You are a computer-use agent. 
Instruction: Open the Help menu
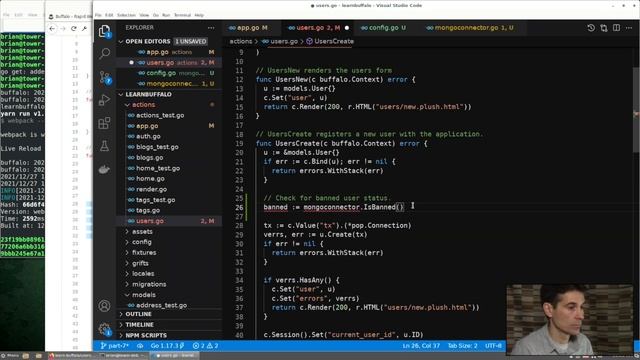click(199, 15)
